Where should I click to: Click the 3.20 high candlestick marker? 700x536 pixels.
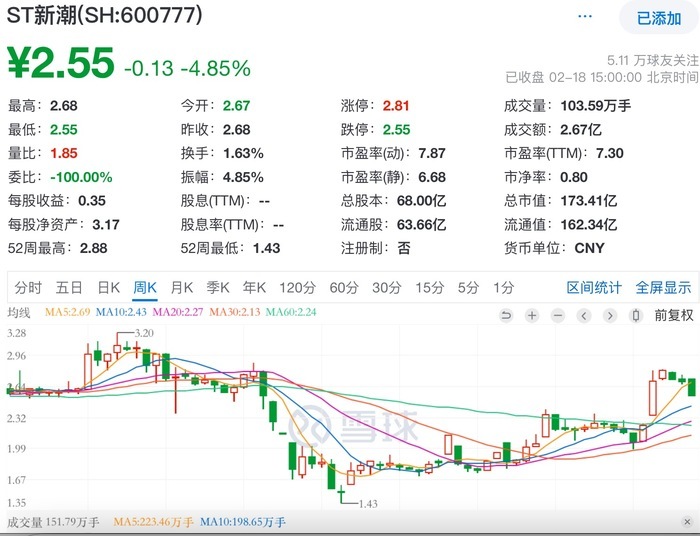(144, 333)
